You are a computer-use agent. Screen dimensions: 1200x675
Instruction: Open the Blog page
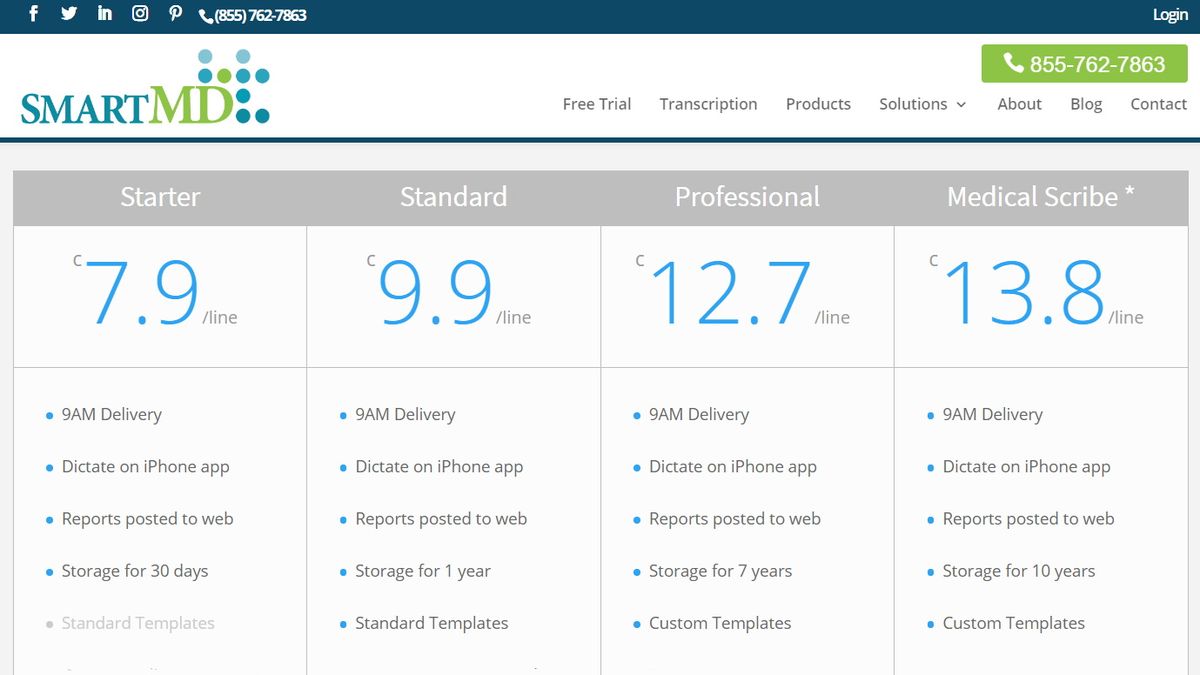coord(1086,104)
